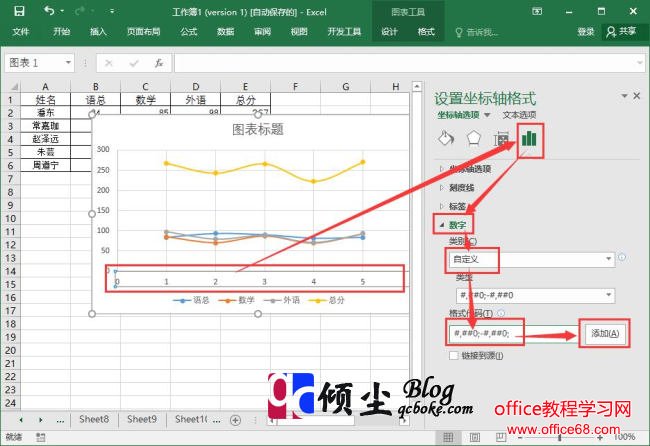Click the 添加(A) button
Screen dimensions: 650x446
(x=605, y=333)
